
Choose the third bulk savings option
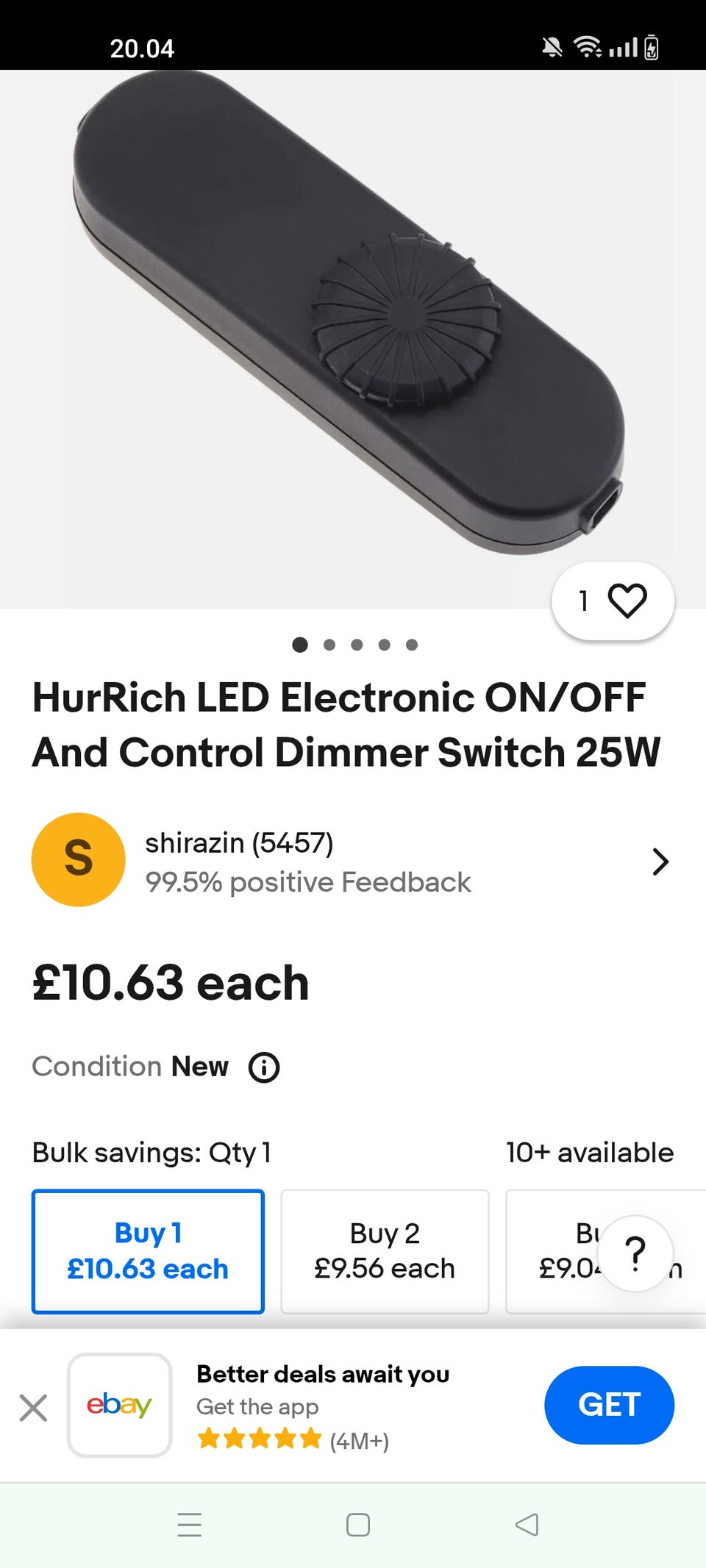pos(559,1250)
